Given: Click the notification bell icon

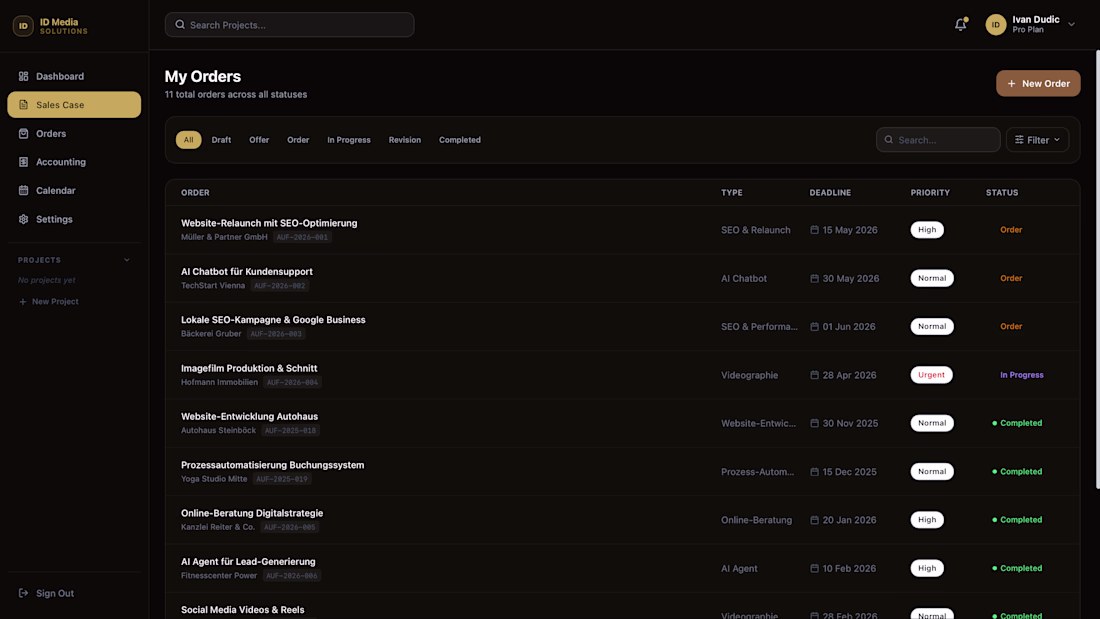Looking at the screenshot, I should pyautogui.click(x=960, y=25).
